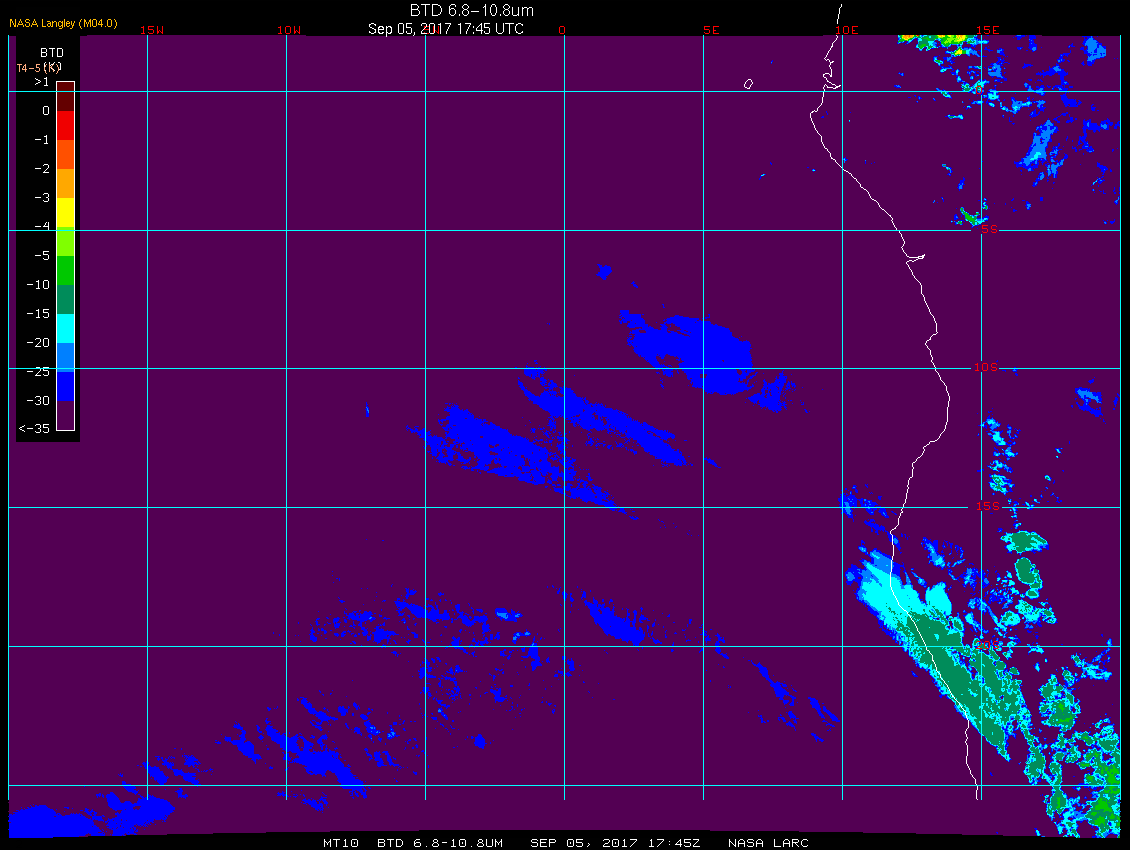Click the '5E' longitude label
1130x850 pixels.
[x=711, y=30]
